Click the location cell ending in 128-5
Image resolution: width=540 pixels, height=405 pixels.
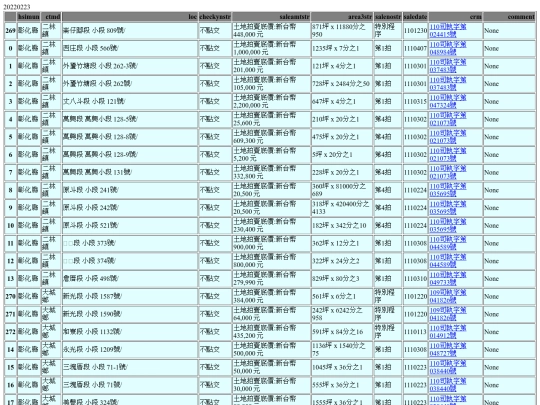coord(130,119)
